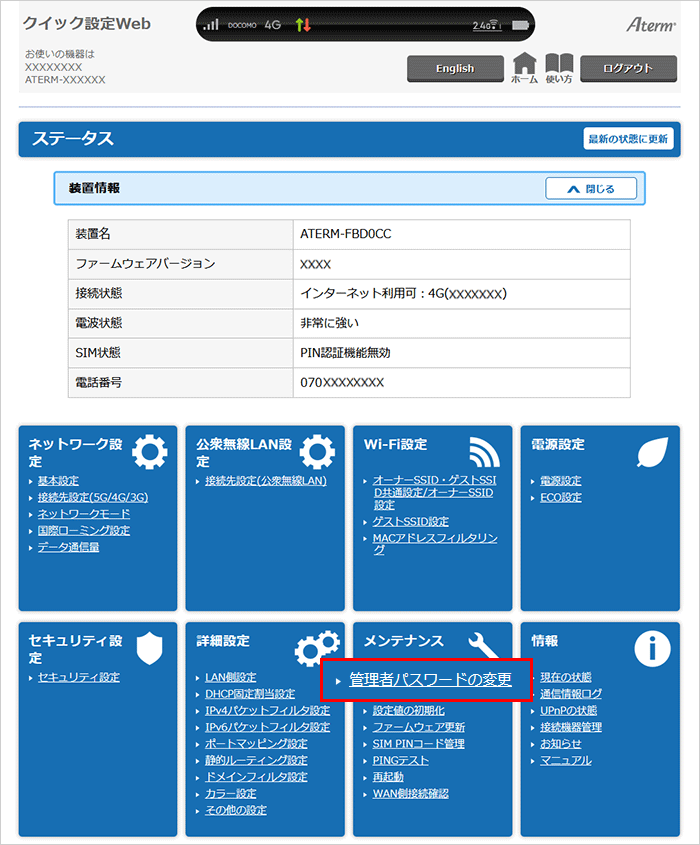Open 管理者パスワードの変更 link
The height and width of the screenshot is (845, 700).
pyautogui.click(x=430, y=680)
